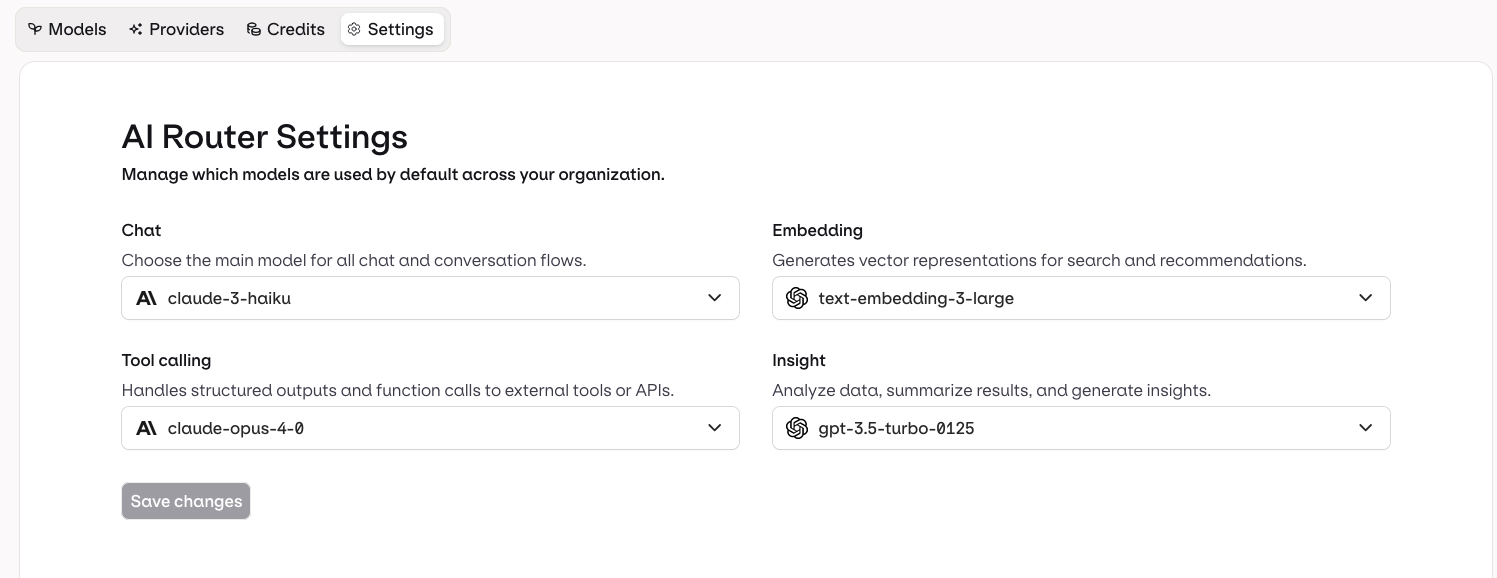Open the gpt-3.5-turbo-0125 insight selector
This screenshot has width=1497, height=578.
click(x=1080, y=428)
